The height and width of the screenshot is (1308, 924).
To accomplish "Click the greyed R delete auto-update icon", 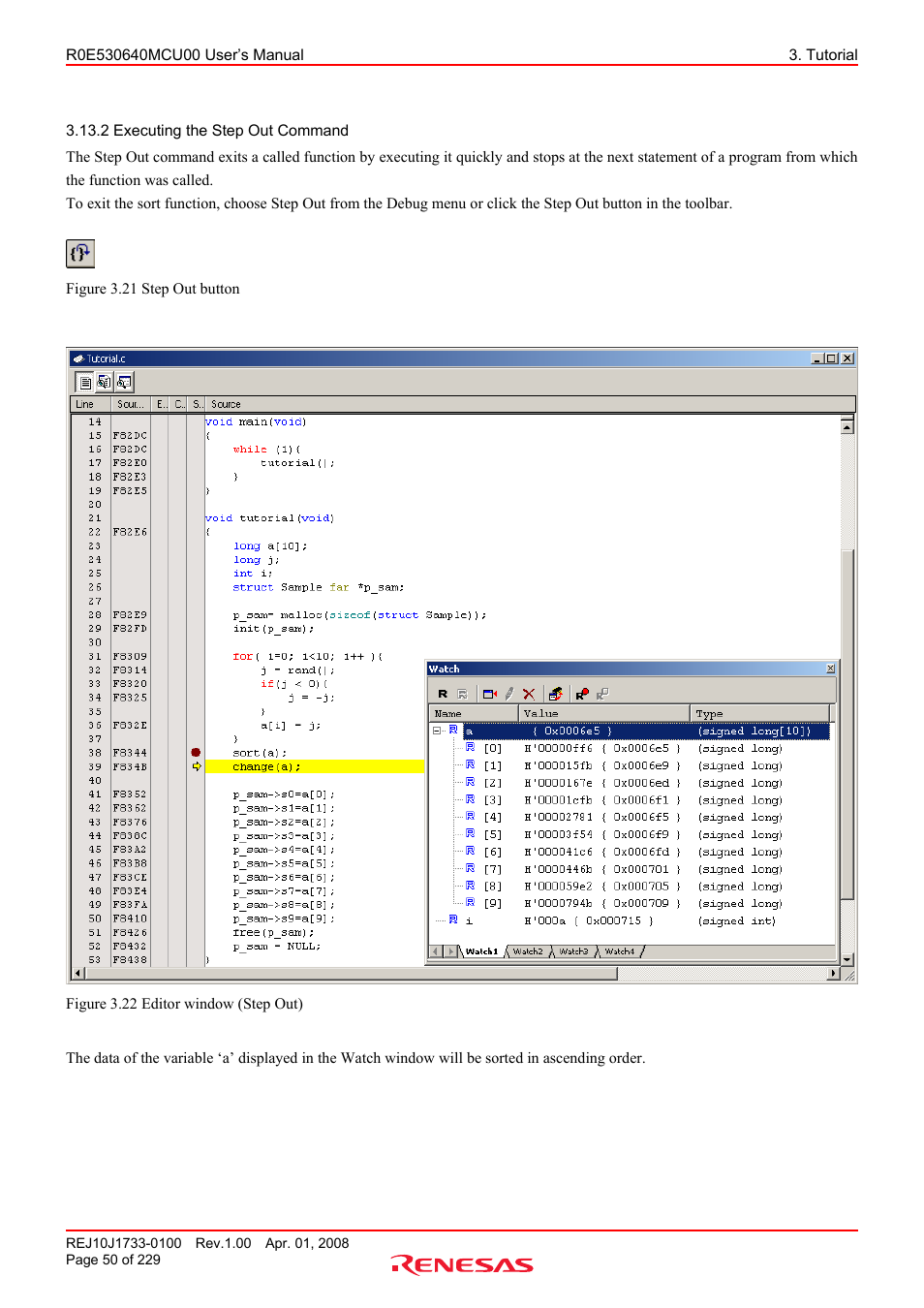I will [462, 694].
